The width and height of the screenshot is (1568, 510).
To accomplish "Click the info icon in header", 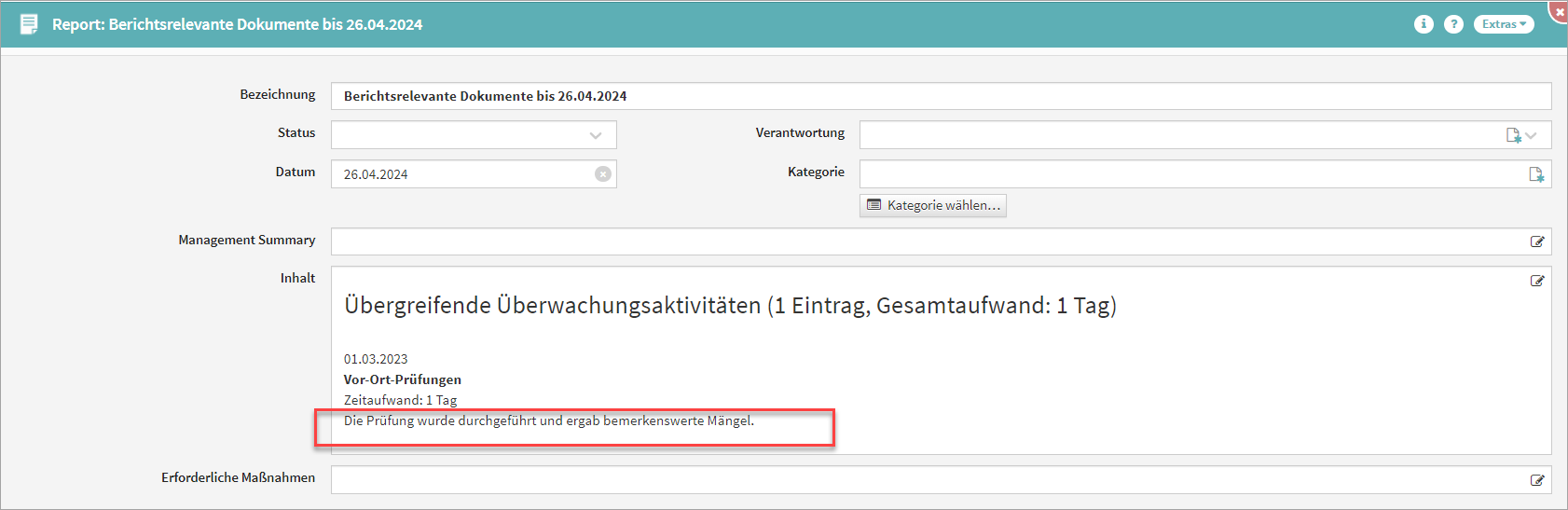I will point(1423,24).
